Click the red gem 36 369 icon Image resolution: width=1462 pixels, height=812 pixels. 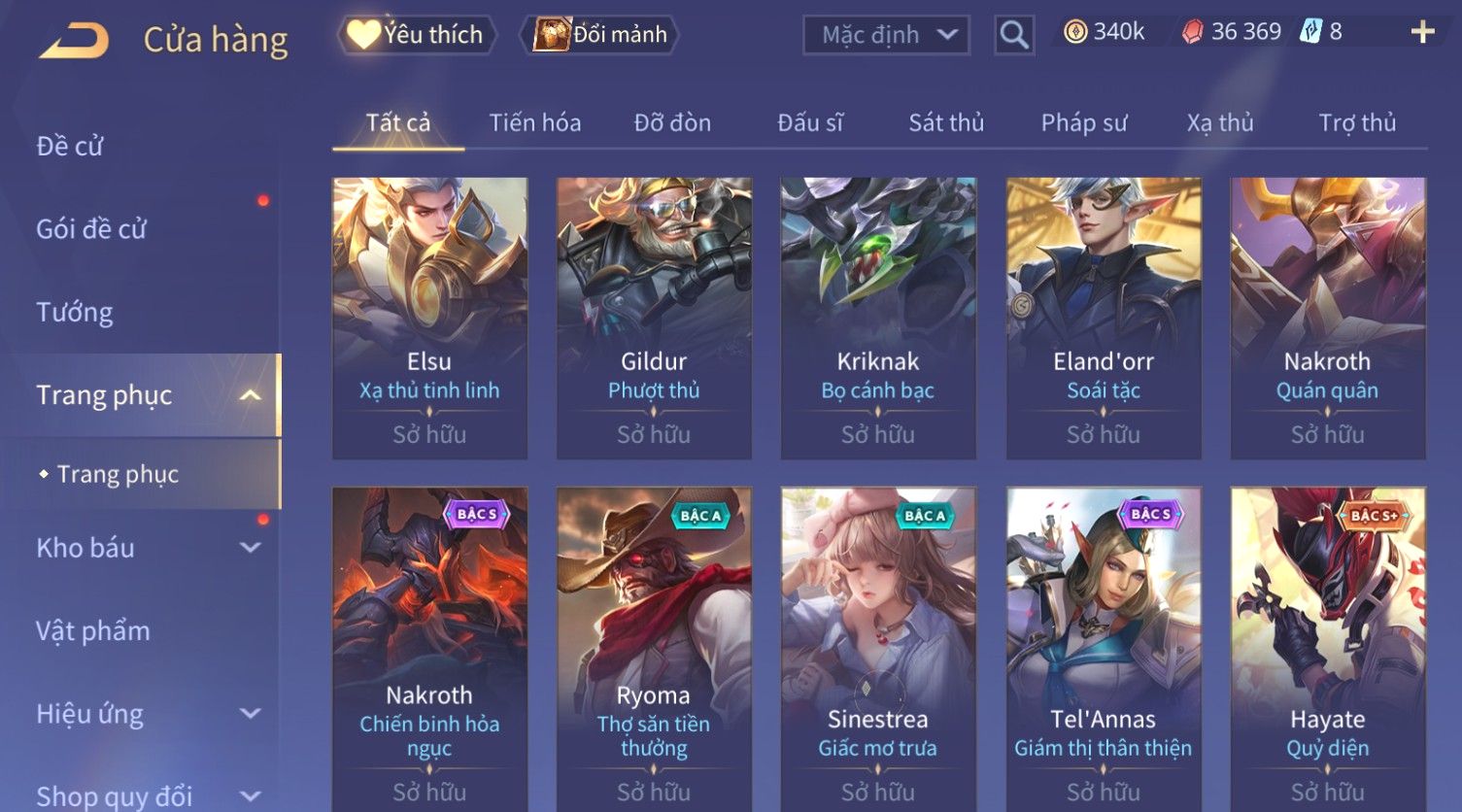click(x=1192, y=32)
